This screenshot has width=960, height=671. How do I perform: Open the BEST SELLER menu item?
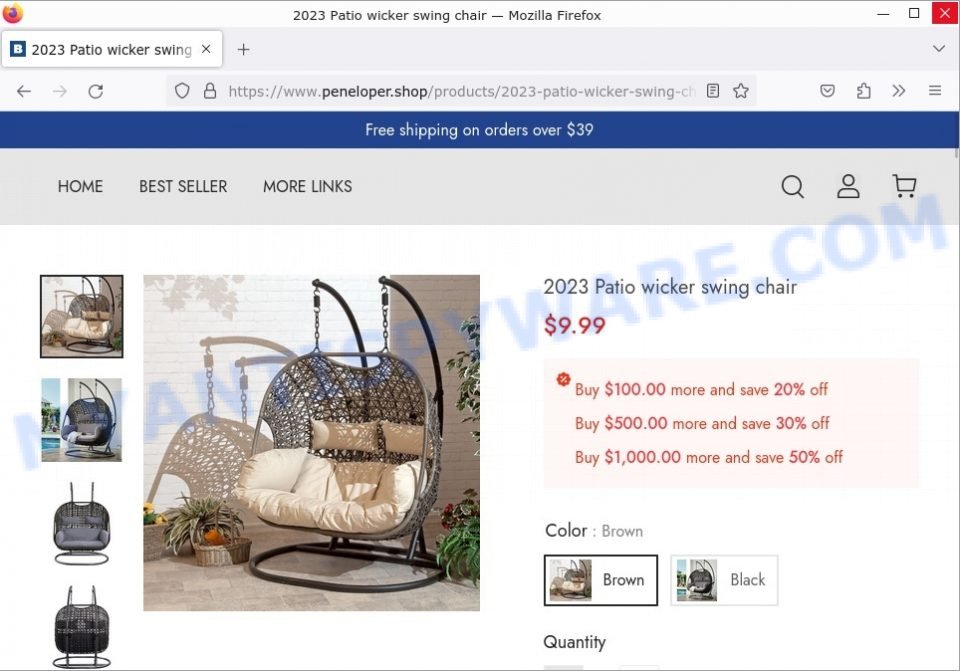183,186
